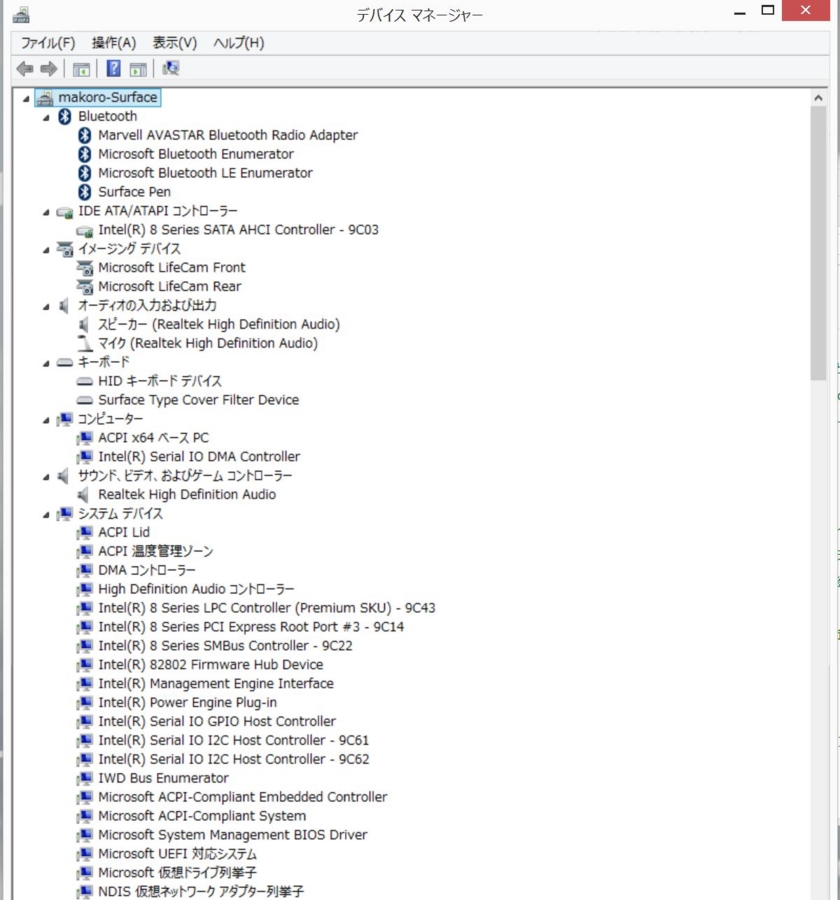Viewport: 840px width, 900px height.
Task: Click the IDE ATA/ATAPI controller category icon
Action: (x=65, y=212)
